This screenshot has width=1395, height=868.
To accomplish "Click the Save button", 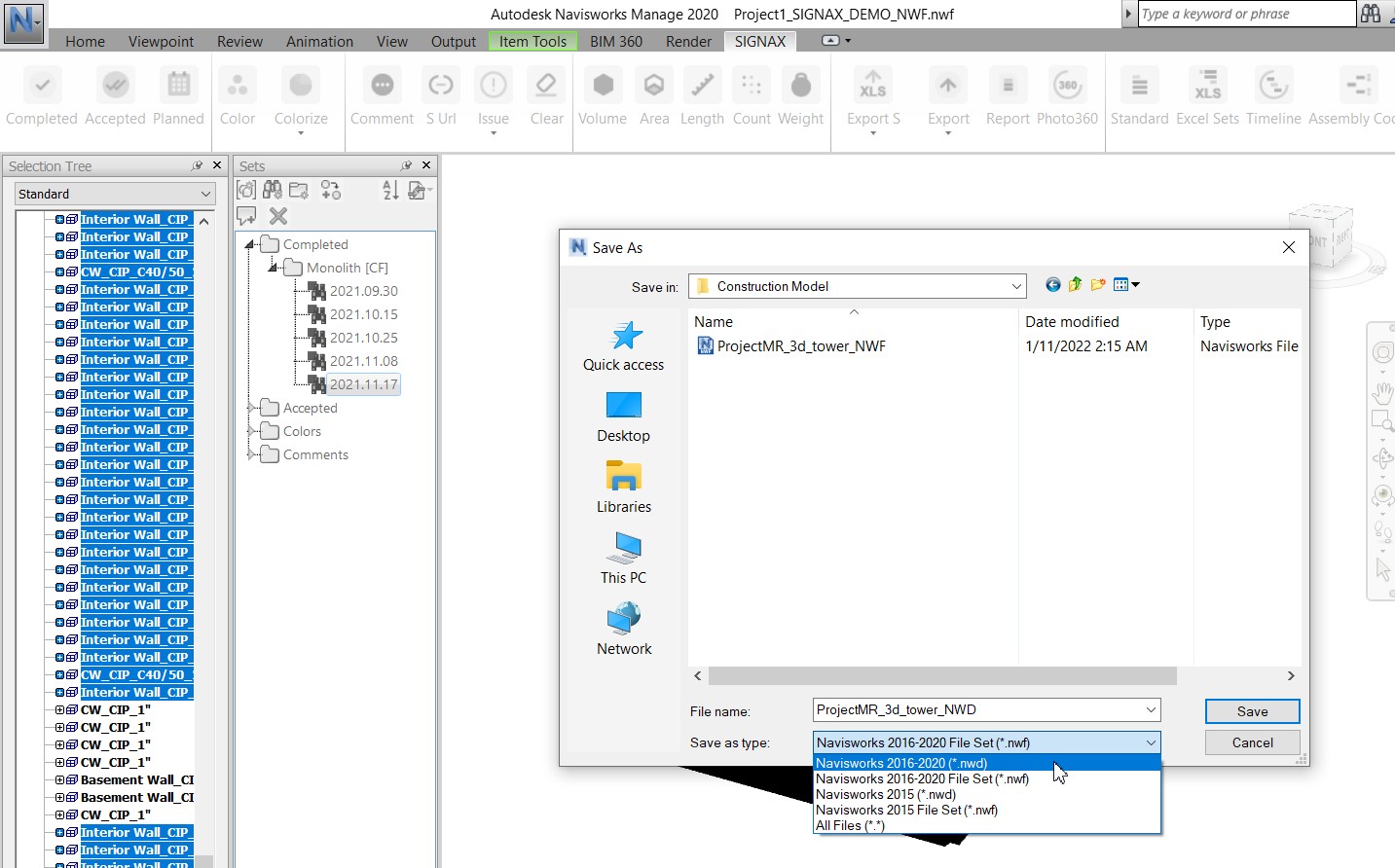I will click(1252, 711).
